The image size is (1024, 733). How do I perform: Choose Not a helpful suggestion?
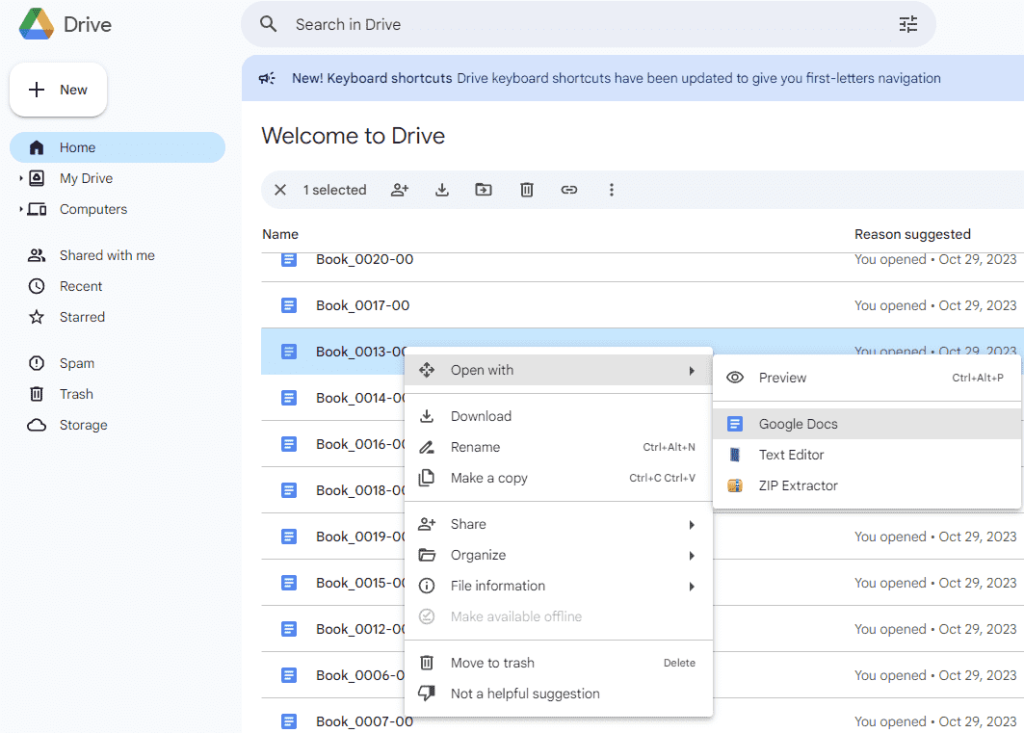click(x=558, y=694)
